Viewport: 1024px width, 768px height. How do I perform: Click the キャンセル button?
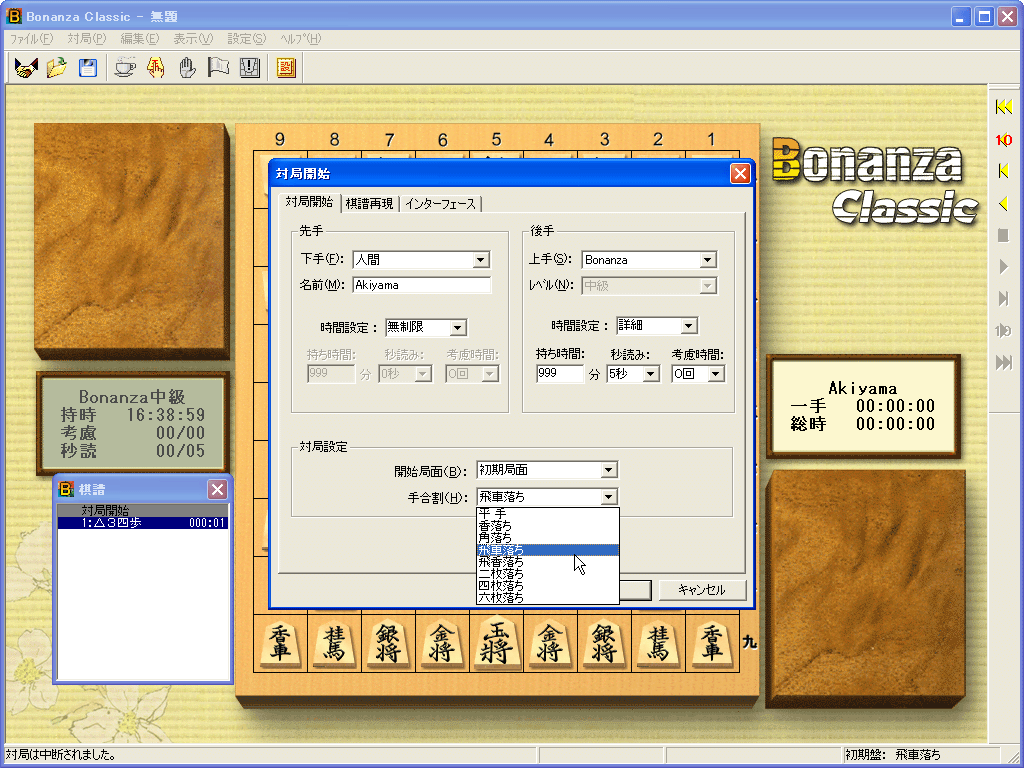pos(701,590)
